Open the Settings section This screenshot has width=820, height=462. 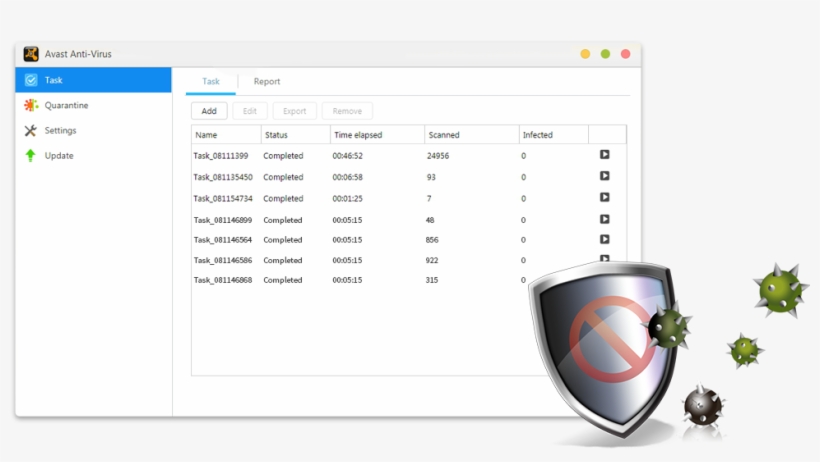point(60,130)
